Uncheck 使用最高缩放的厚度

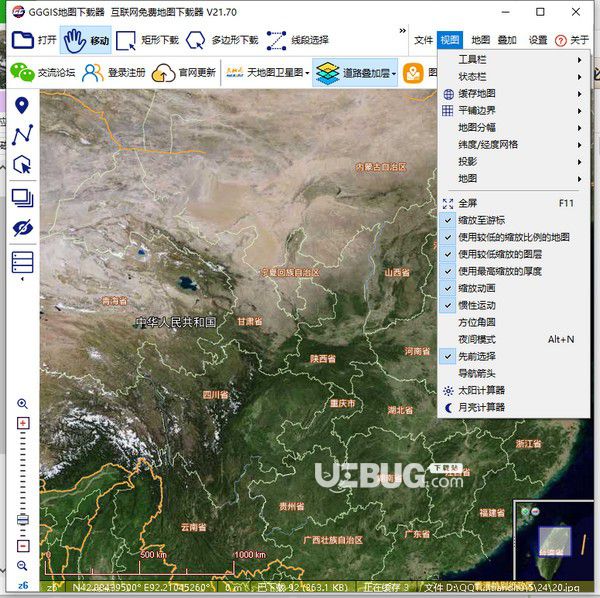pos(513,271)
